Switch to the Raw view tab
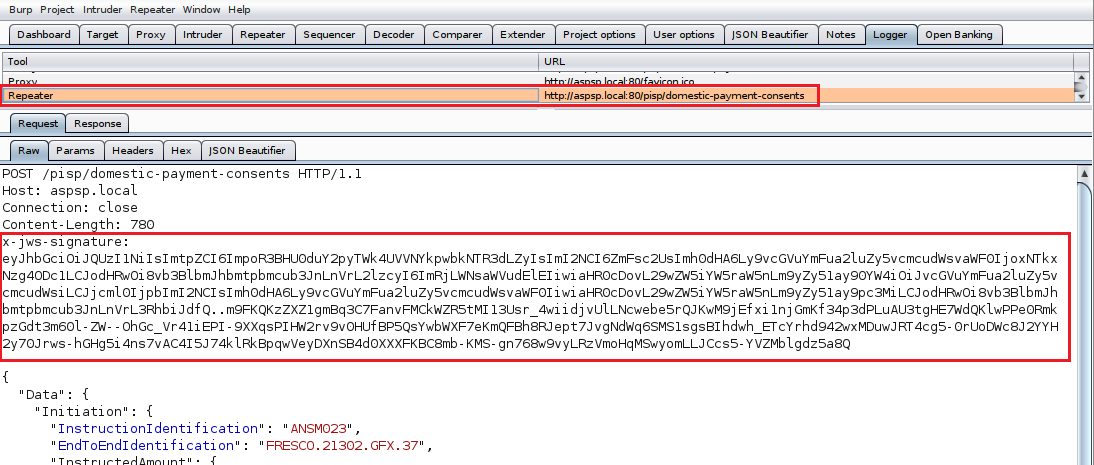This screenshot has width=1094, height=465. tap(29, 150)
